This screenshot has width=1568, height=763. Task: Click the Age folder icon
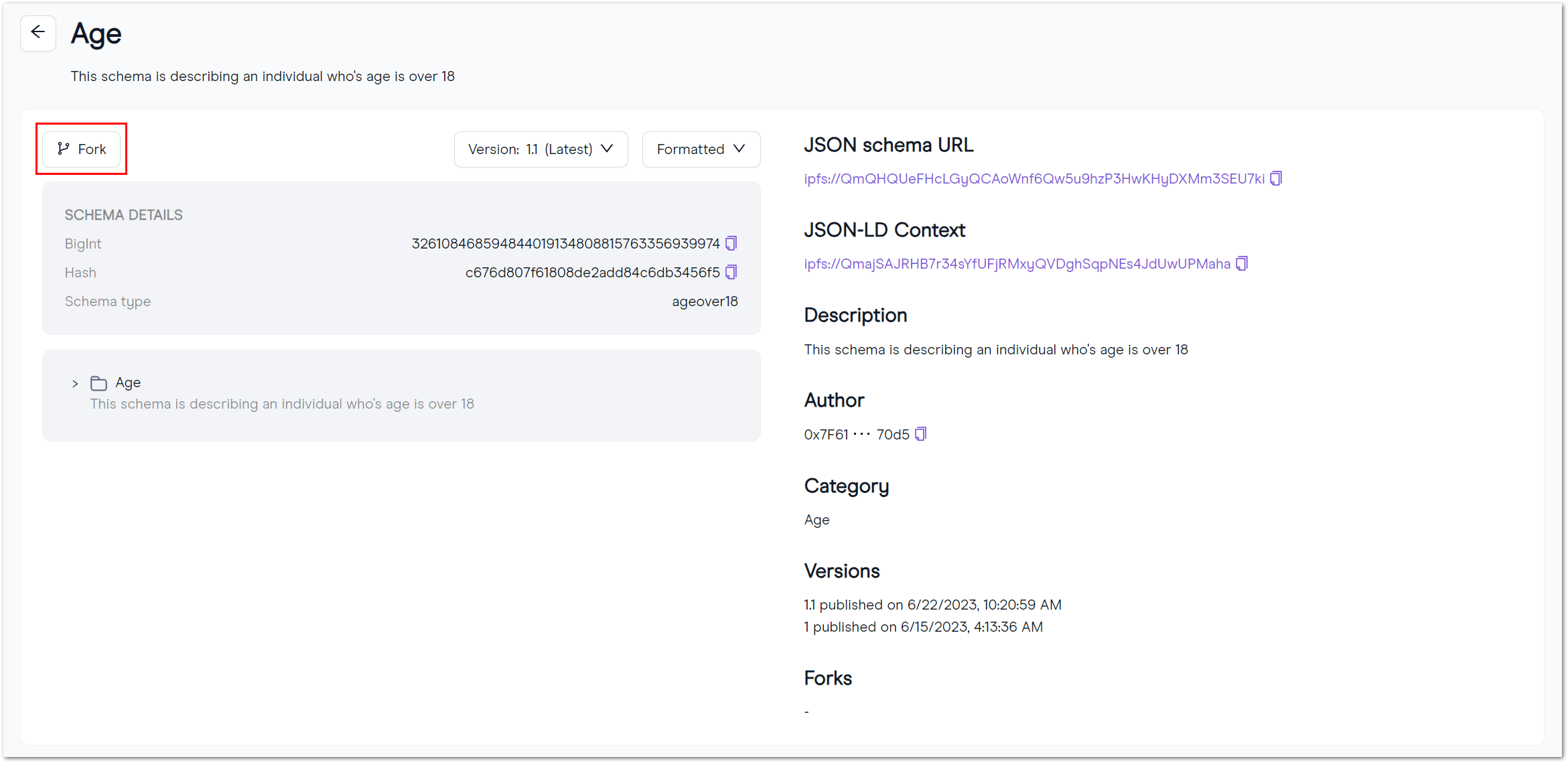(x=98, y=383)
